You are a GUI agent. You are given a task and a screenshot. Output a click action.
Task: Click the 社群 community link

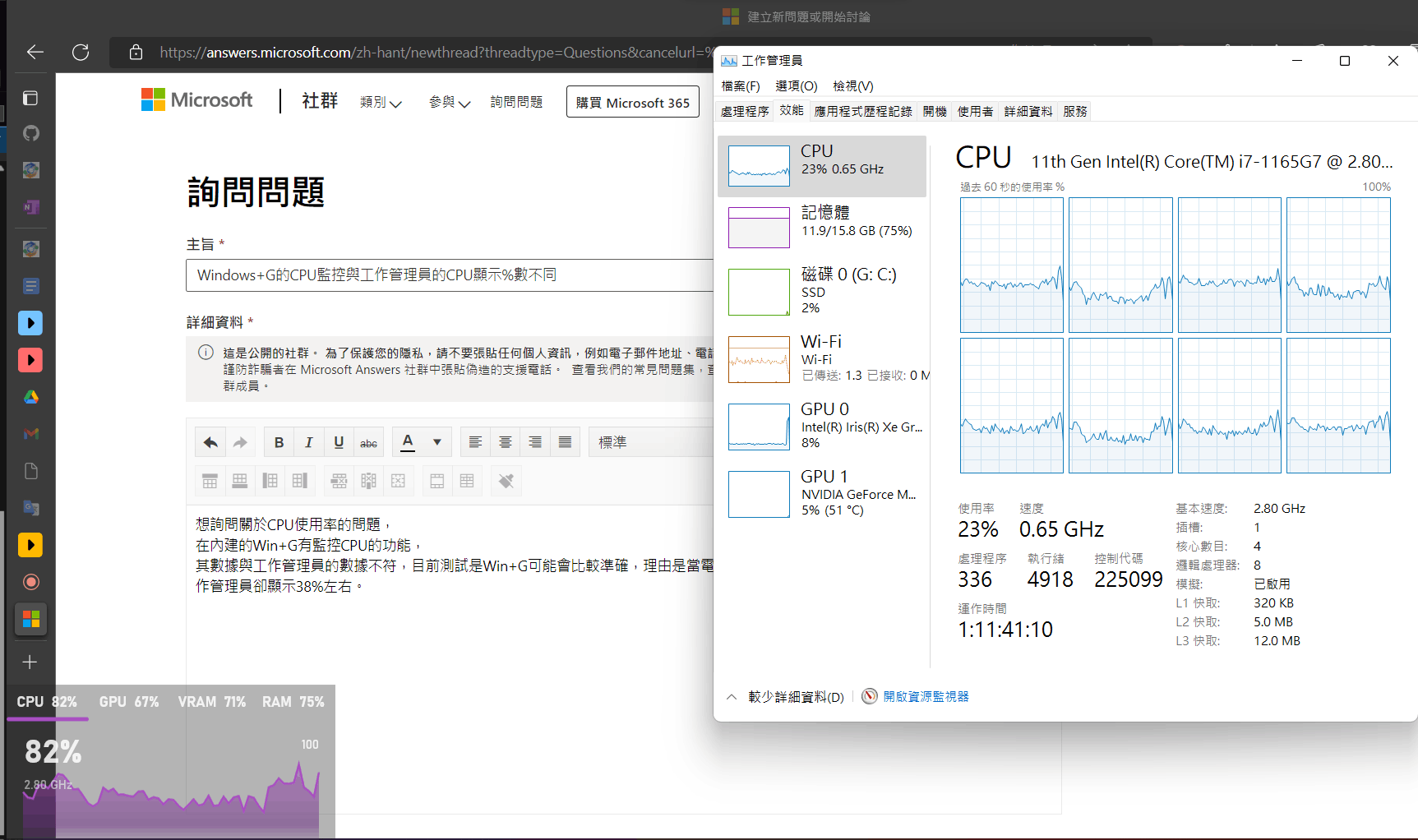pyautogui.click(x=320, y=101)
